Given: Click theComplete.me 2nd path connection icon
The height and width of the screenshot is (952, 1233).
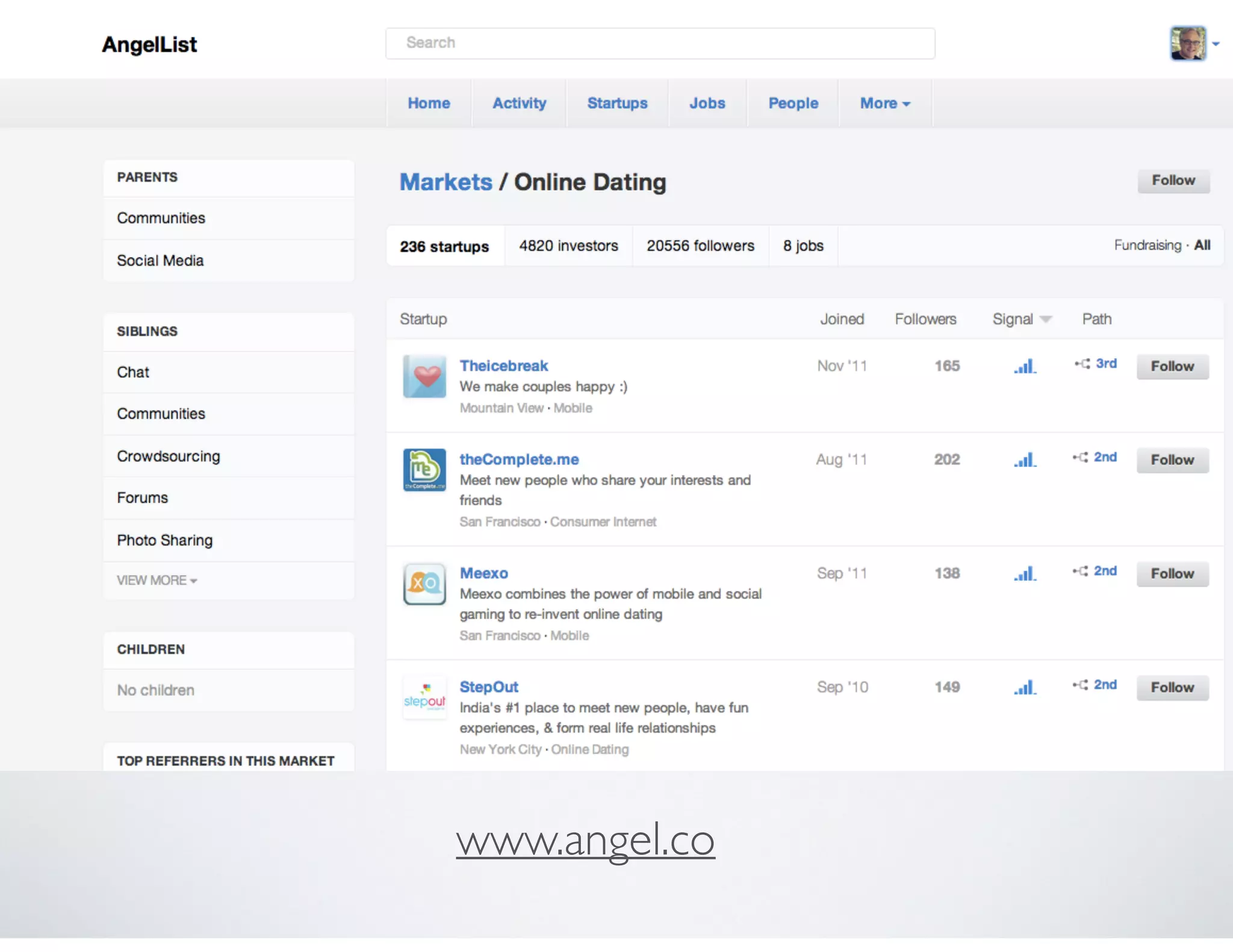Looking at the screenshot, I should click(x=1080, y=457).
